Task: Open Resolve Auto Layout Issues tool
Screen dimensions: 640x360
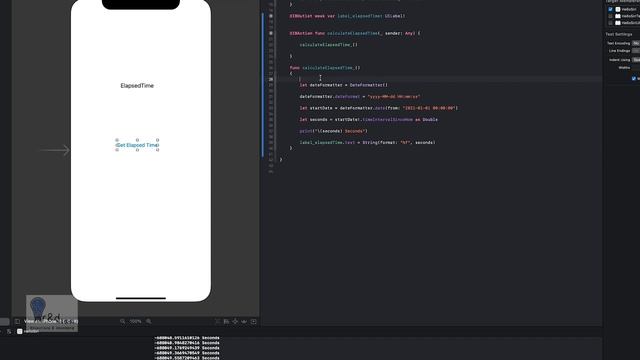Action: [244, 322]
